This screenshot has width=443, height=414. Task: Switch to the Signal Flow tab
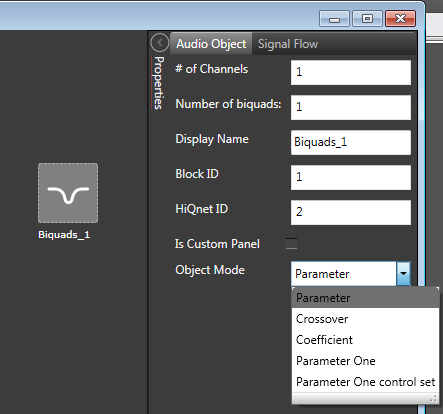click(288, 44)
